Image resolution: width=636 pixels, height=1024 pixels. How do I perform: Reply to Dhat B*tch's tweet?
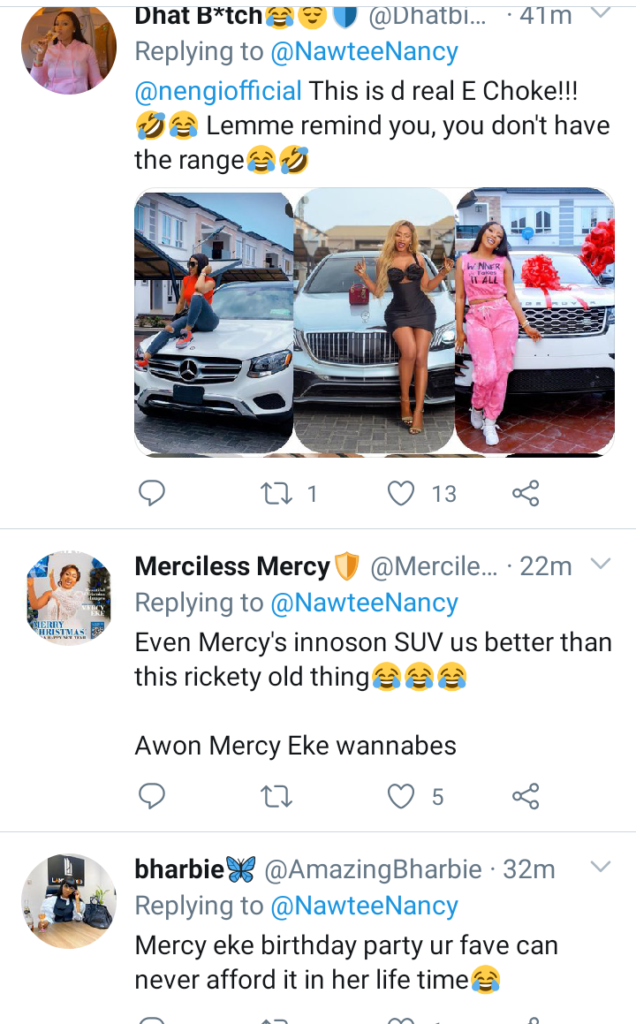[x=151, y=492]
